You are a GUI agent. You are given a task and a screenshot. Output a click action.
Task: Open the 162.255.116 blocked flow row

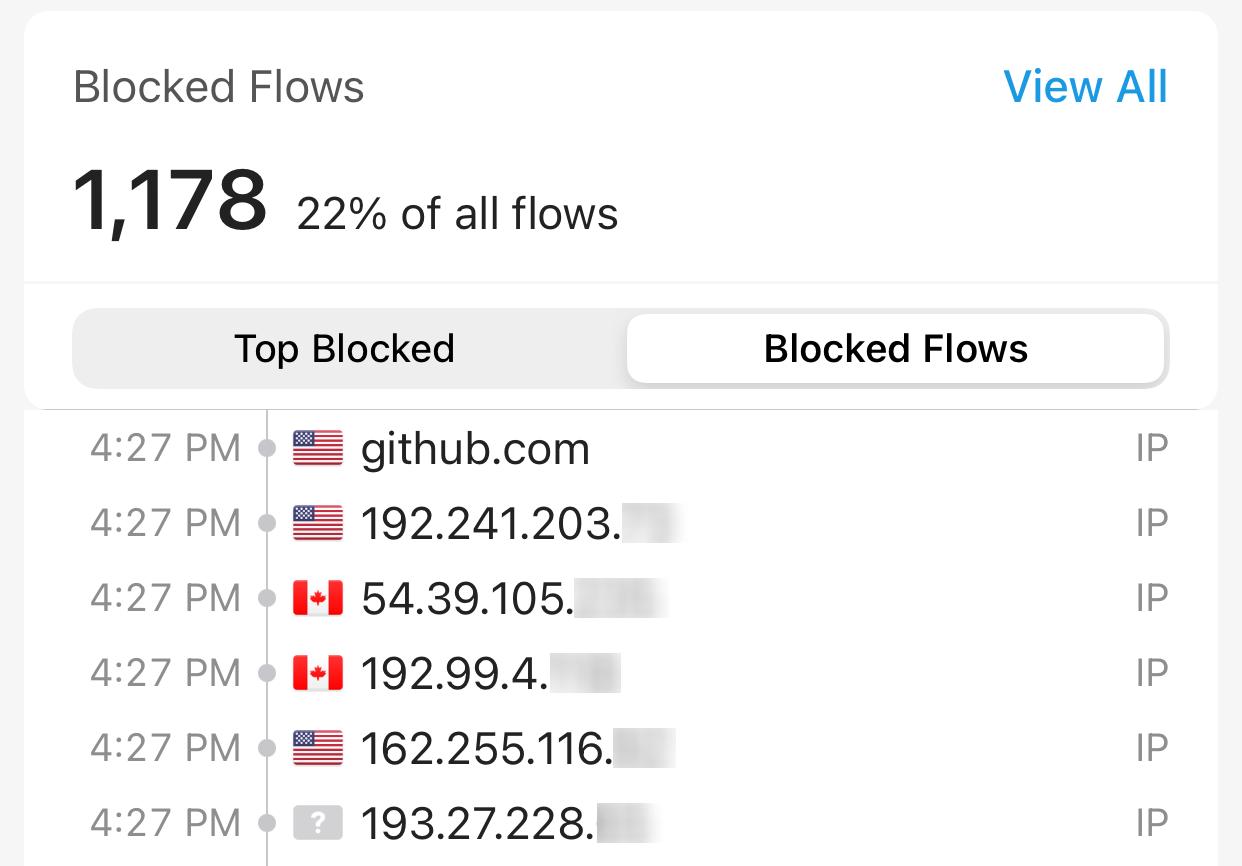[621, 749]
